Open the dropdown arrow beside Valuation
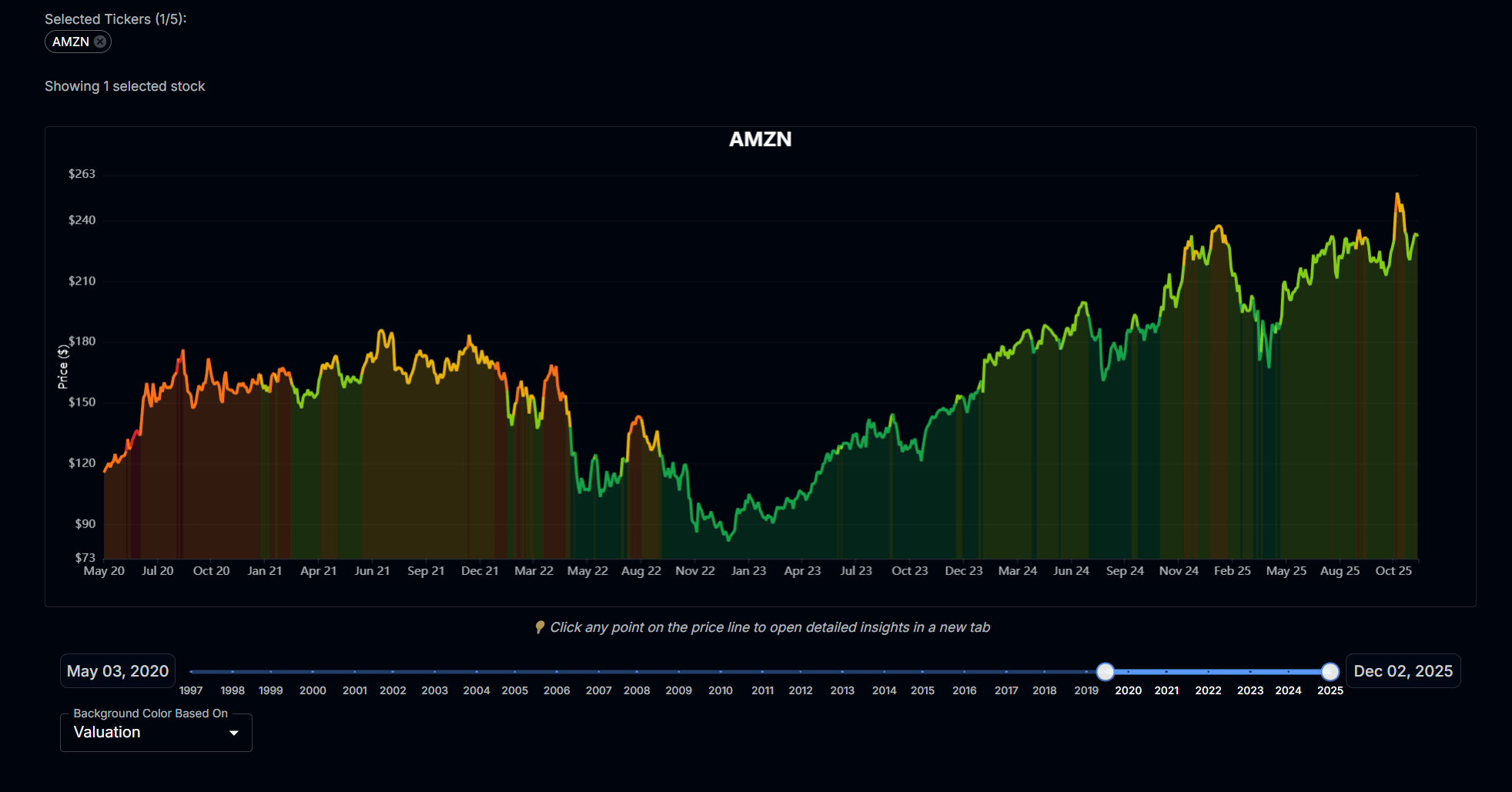The image size is (1512, 792). tap(234, 733)
